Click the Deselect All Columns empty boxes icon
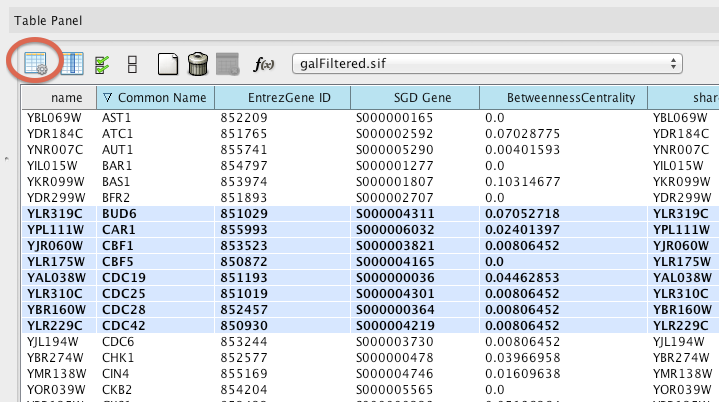 (132, 64)
